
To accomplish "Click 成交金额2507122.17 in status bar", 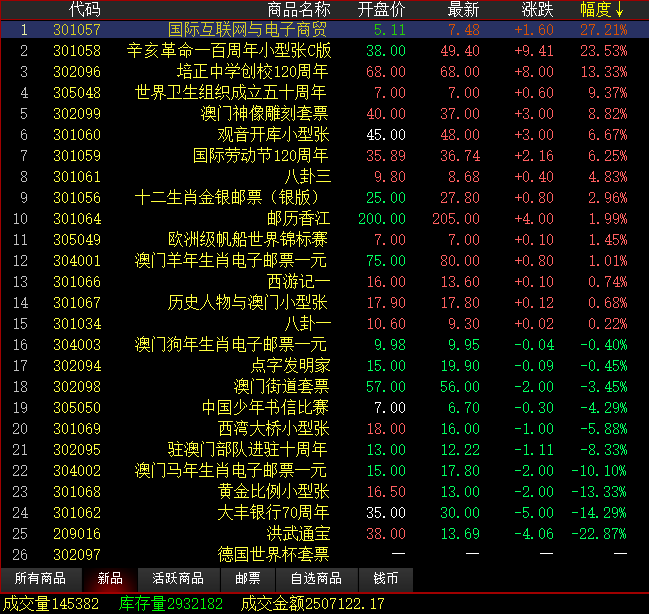I will click(x=313, y=604).
